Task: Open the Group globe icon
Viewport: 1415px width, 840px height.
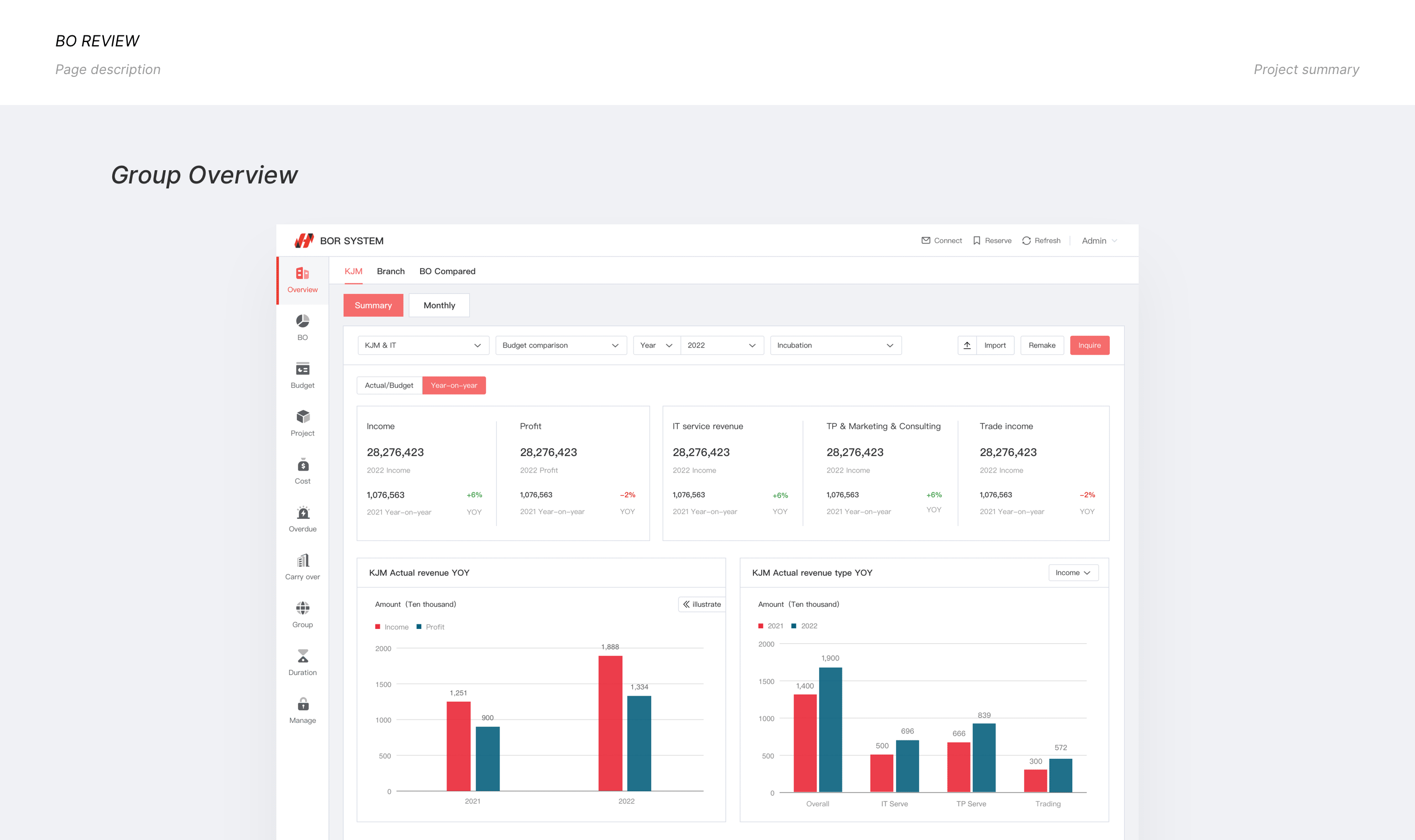Action: (x=303, y=608)
